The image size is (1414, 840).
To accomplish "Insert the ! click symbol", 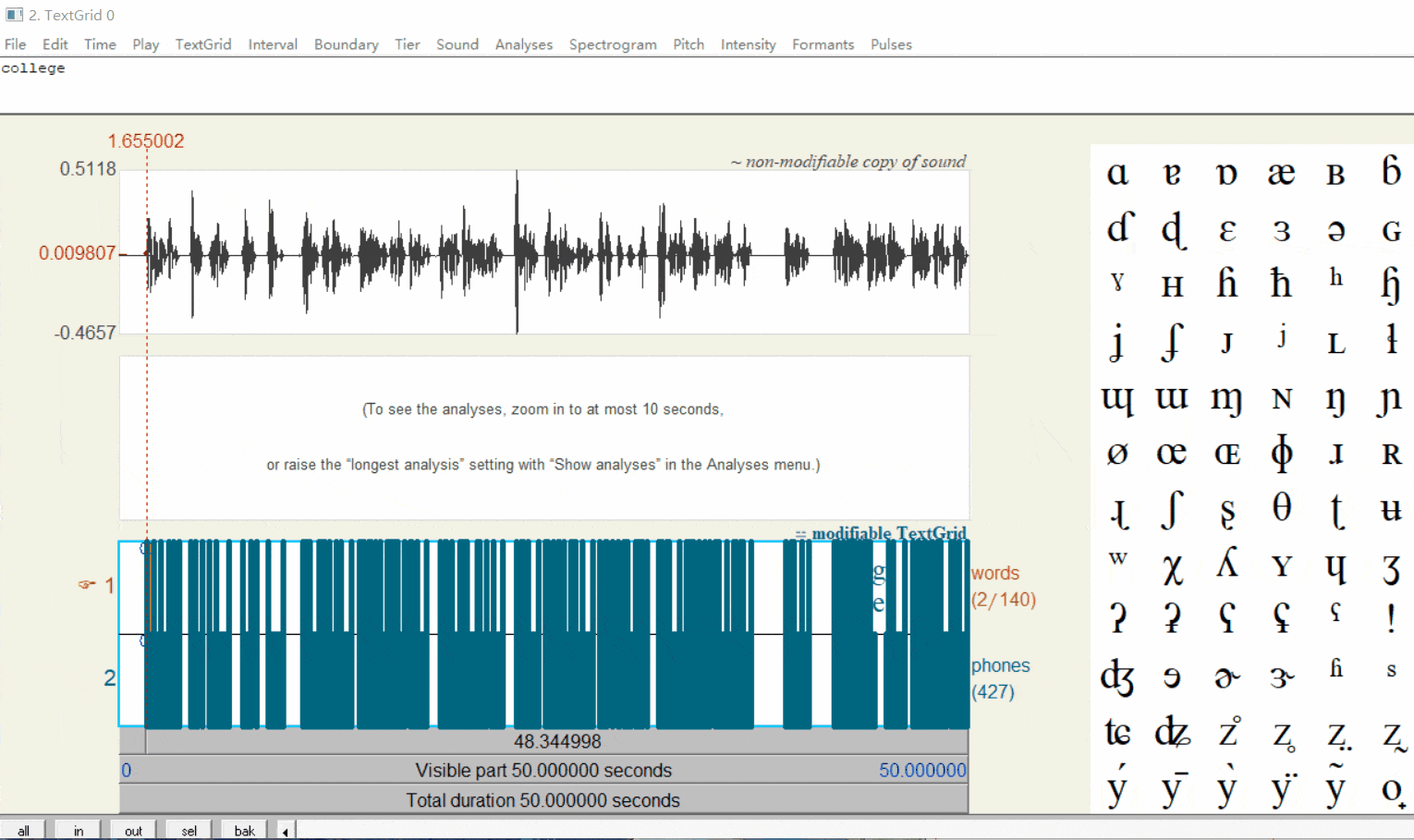I will tap(1391, 617).
